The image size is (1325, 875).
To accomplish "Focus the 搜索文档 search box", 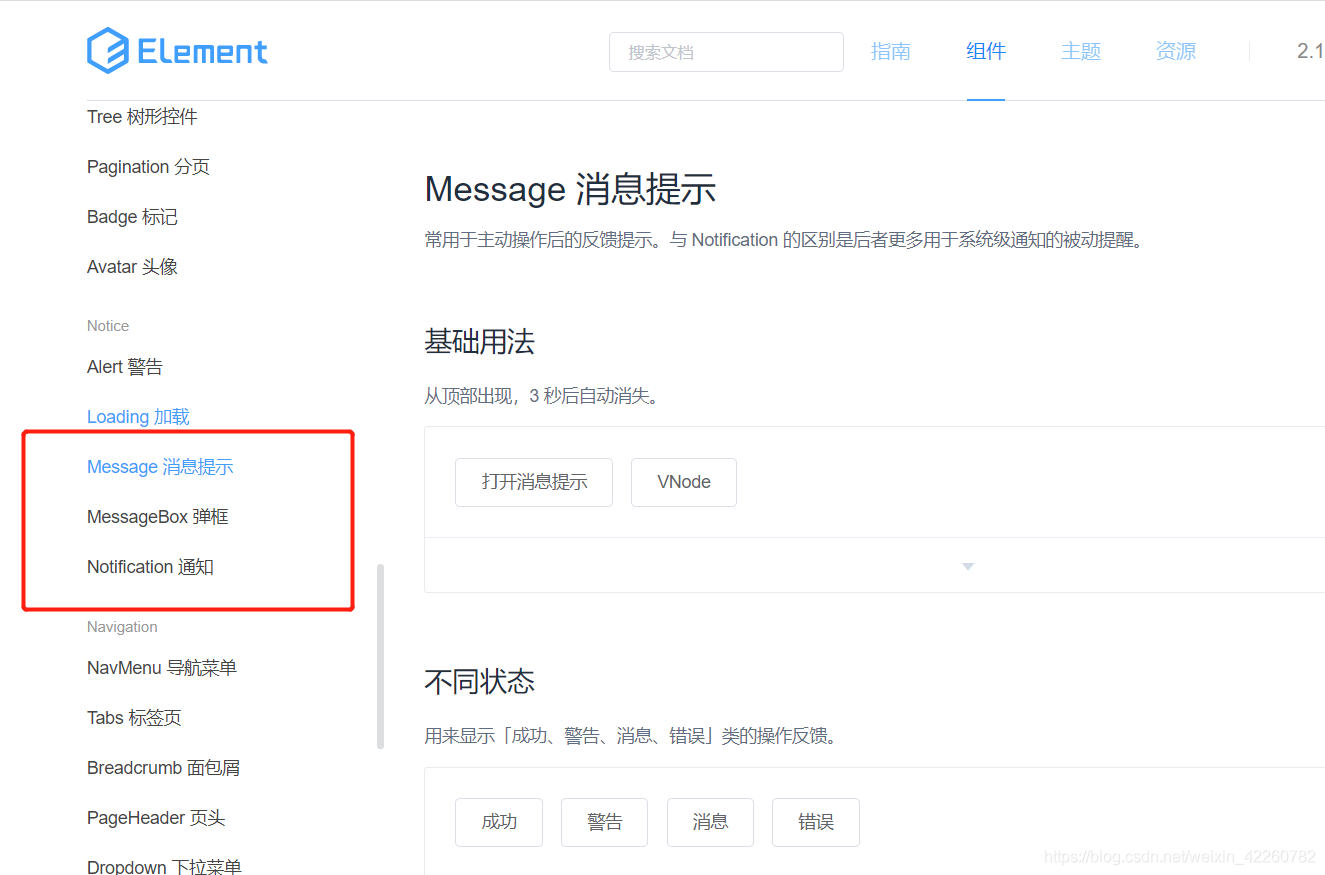I will [x=726, y=52].
